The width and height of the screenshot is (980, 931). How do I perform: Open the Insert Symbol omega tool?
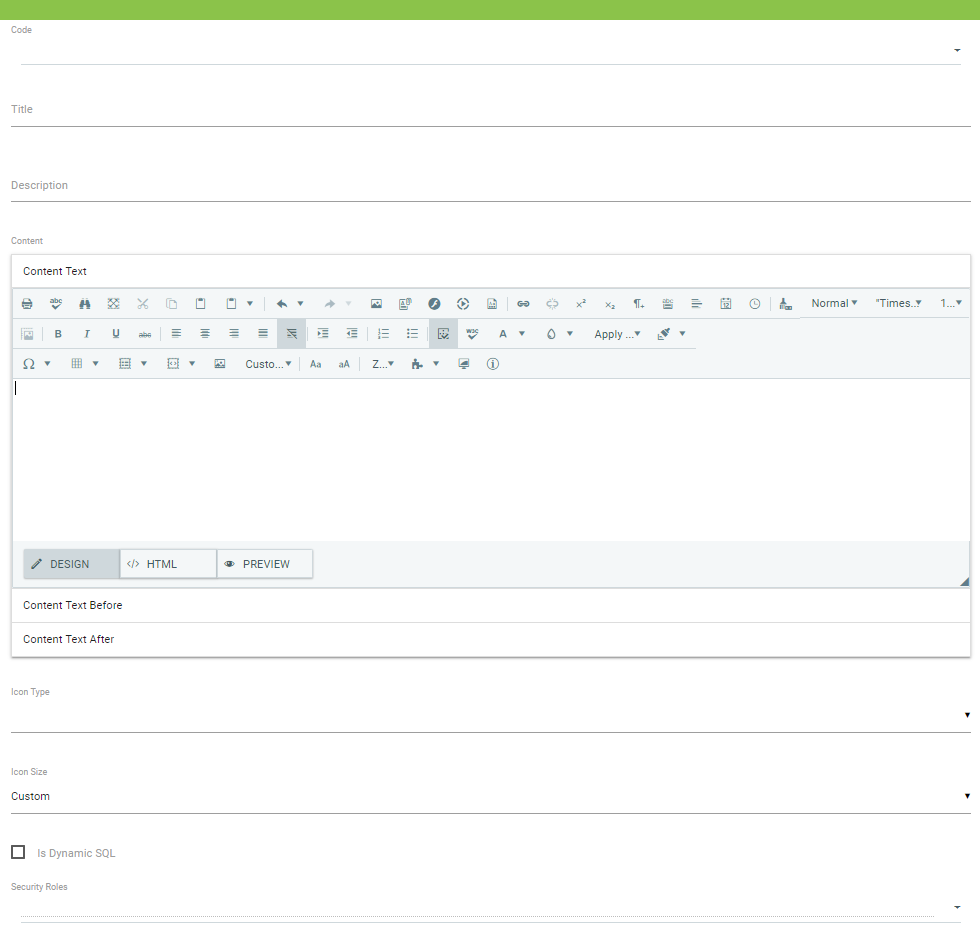click(x=29, y=364)
